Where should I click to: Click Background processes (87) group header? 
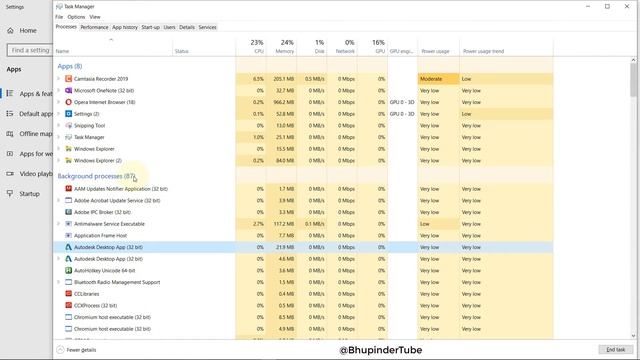pyautogui.click(x=96, y=176)
